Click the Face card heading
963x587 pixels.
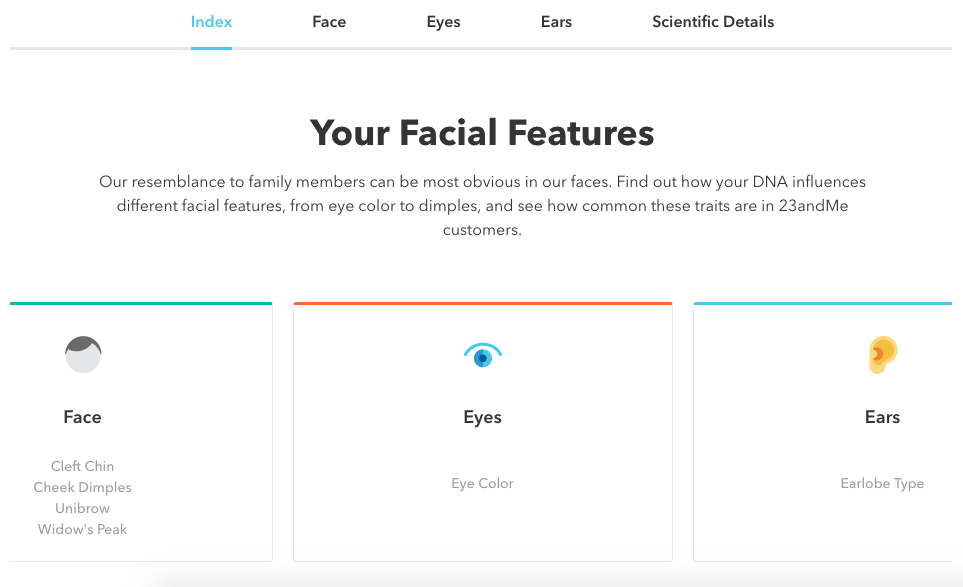click(83, 417)
